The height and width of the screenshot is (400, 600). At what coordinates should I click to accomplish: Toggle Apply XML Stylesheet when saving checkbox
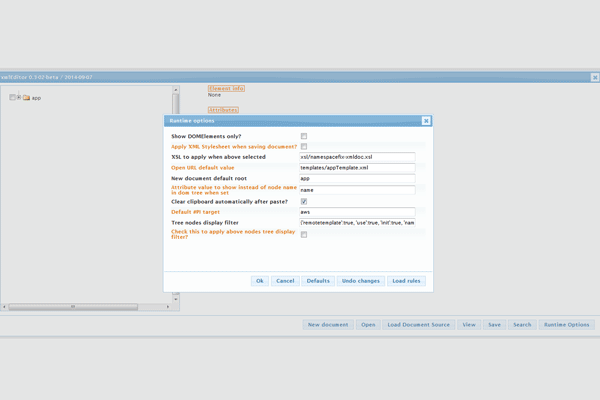(x=304, y=147)
